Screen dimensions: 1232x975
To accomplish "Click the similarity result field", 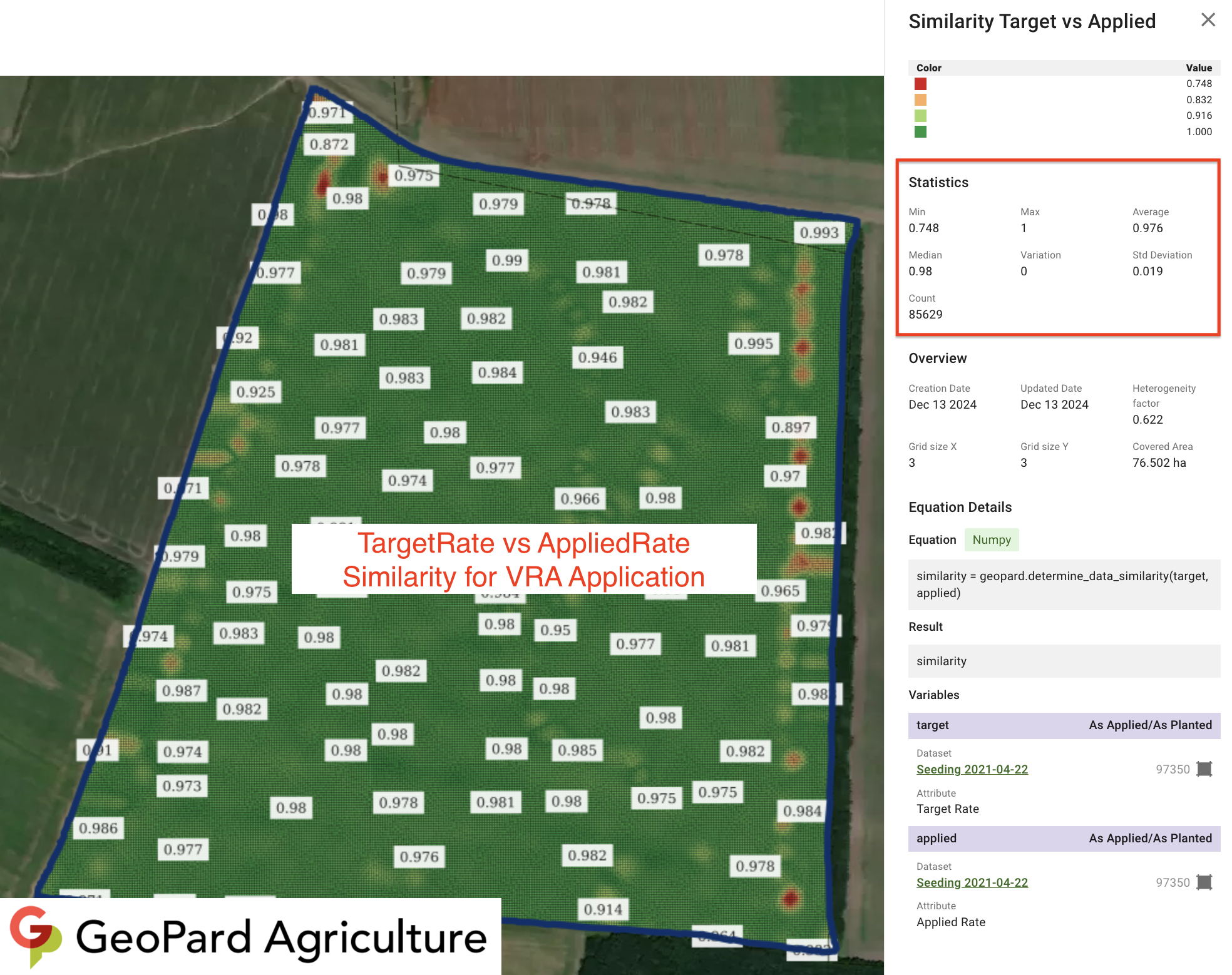I will pyautogui.click(x=1064, y=661).
